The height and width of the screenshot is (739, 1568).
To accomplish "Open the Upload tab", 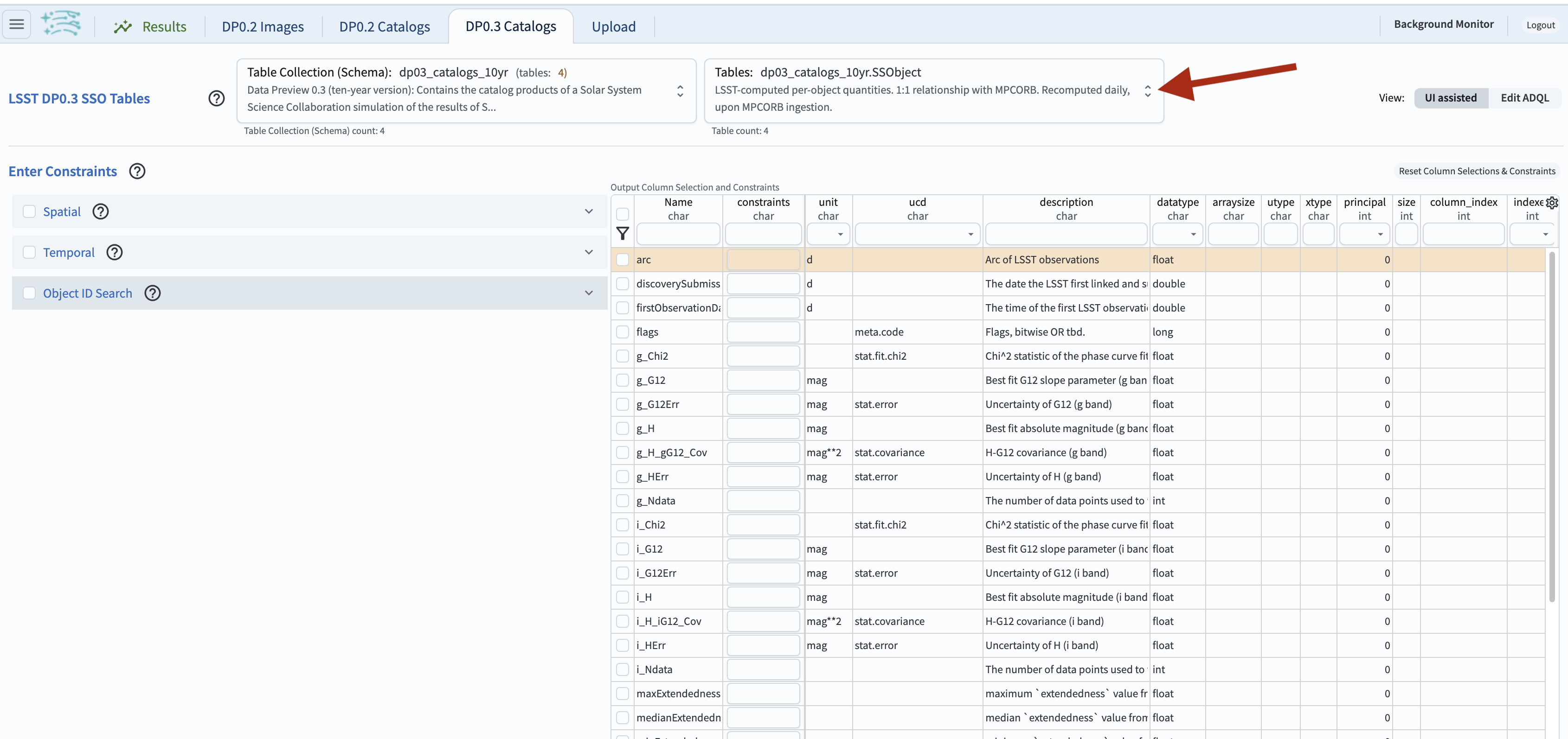I will pos(613,26).
